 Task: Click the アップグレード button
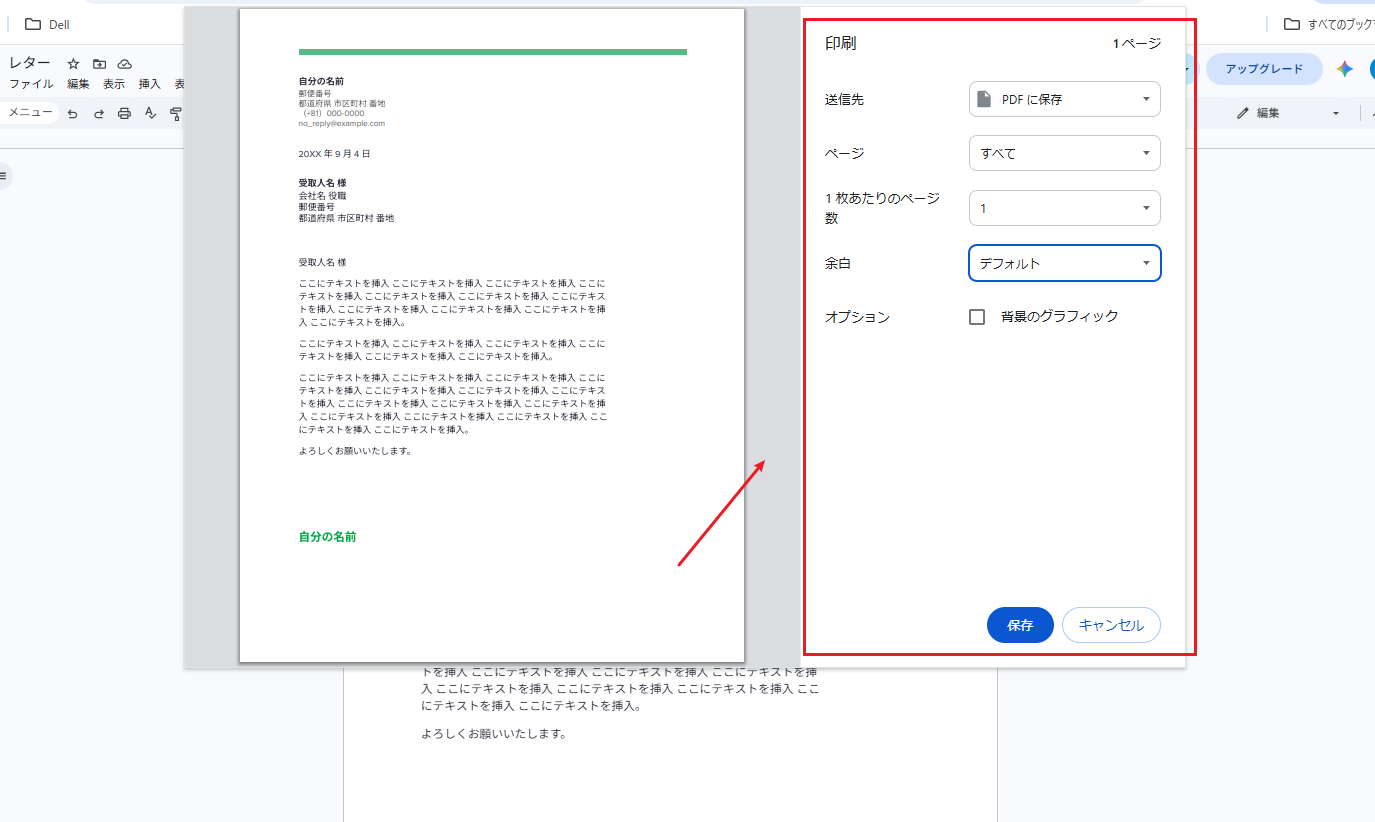(x=1264, y=69)
